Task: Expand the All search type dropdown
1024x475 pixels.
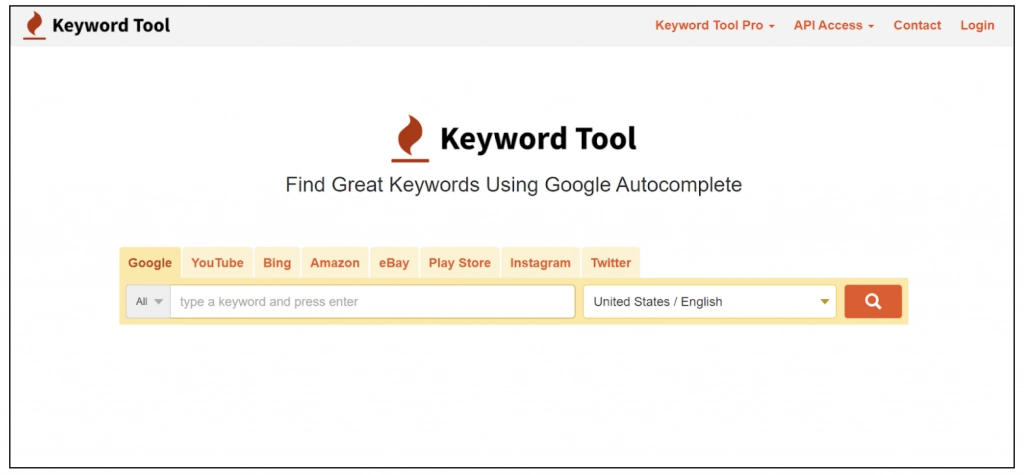Action: pyautogui.click(x=148, y=302)
